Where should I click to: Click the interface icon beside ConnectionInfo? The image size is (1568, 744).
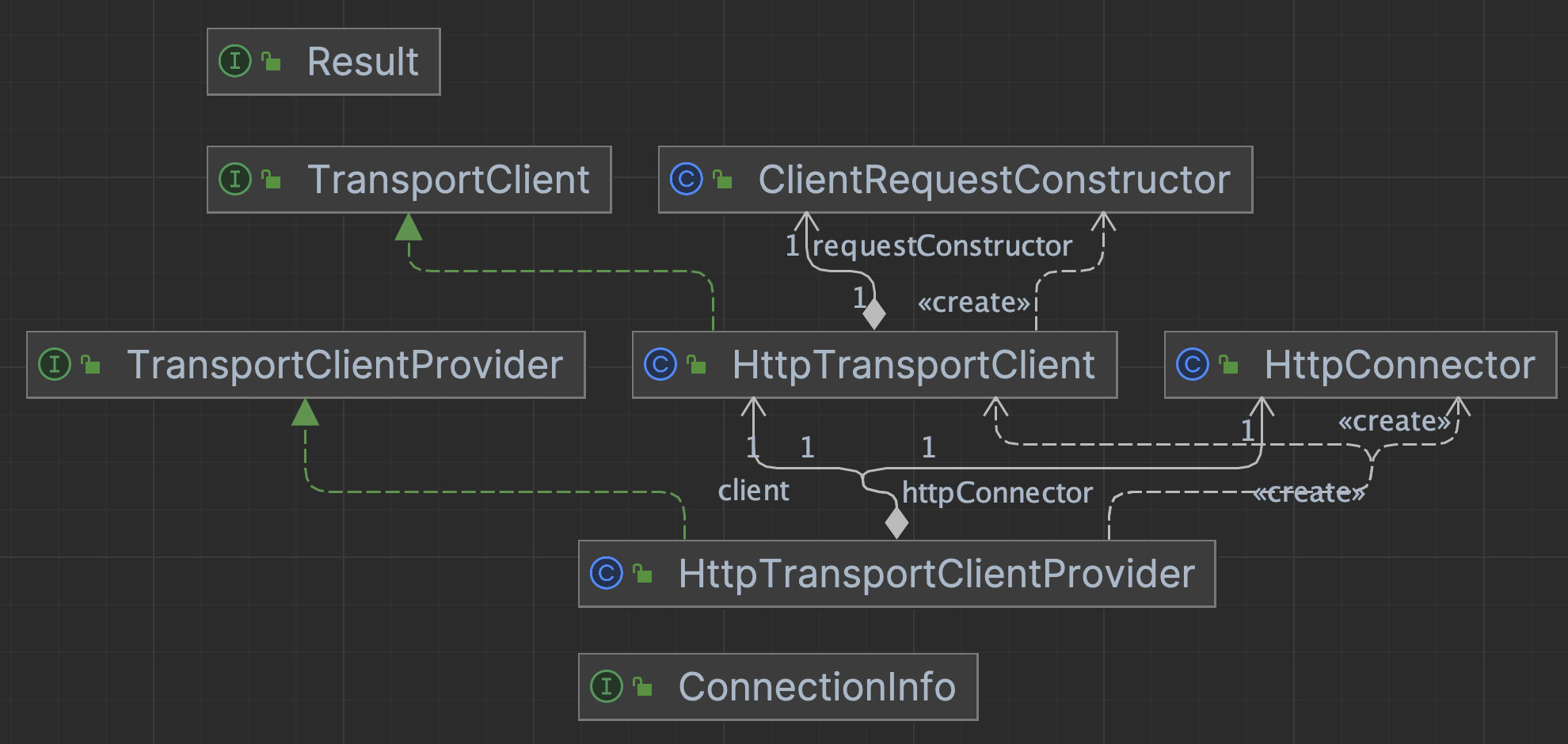(607, 687)
